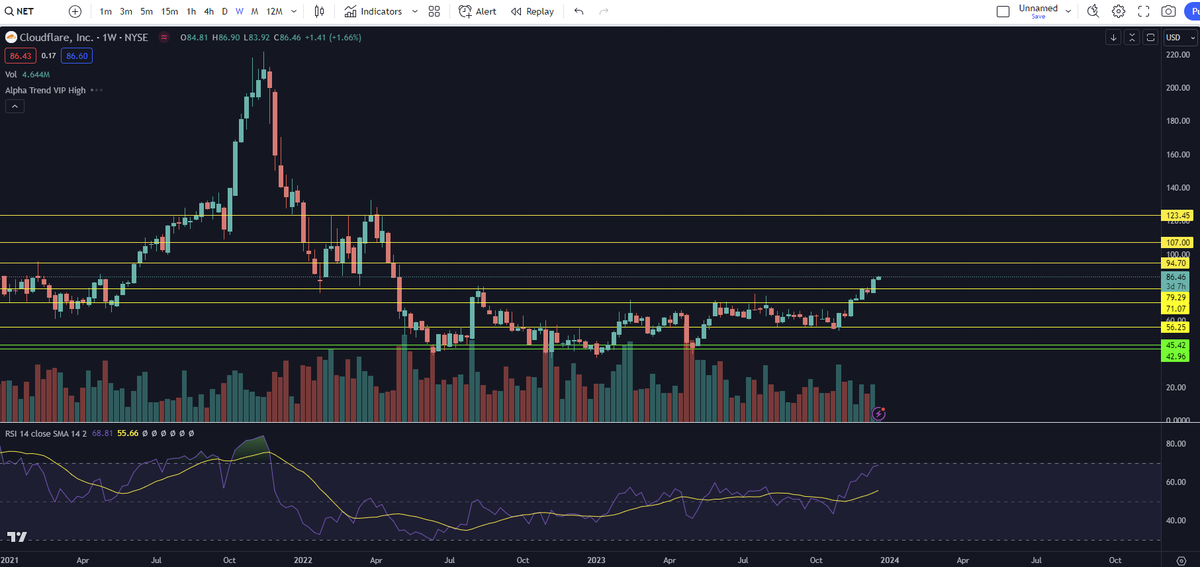Select the 1h interval
This screenshot has width=1200, height=567.
pyautogui.click(x=191, y=11)
